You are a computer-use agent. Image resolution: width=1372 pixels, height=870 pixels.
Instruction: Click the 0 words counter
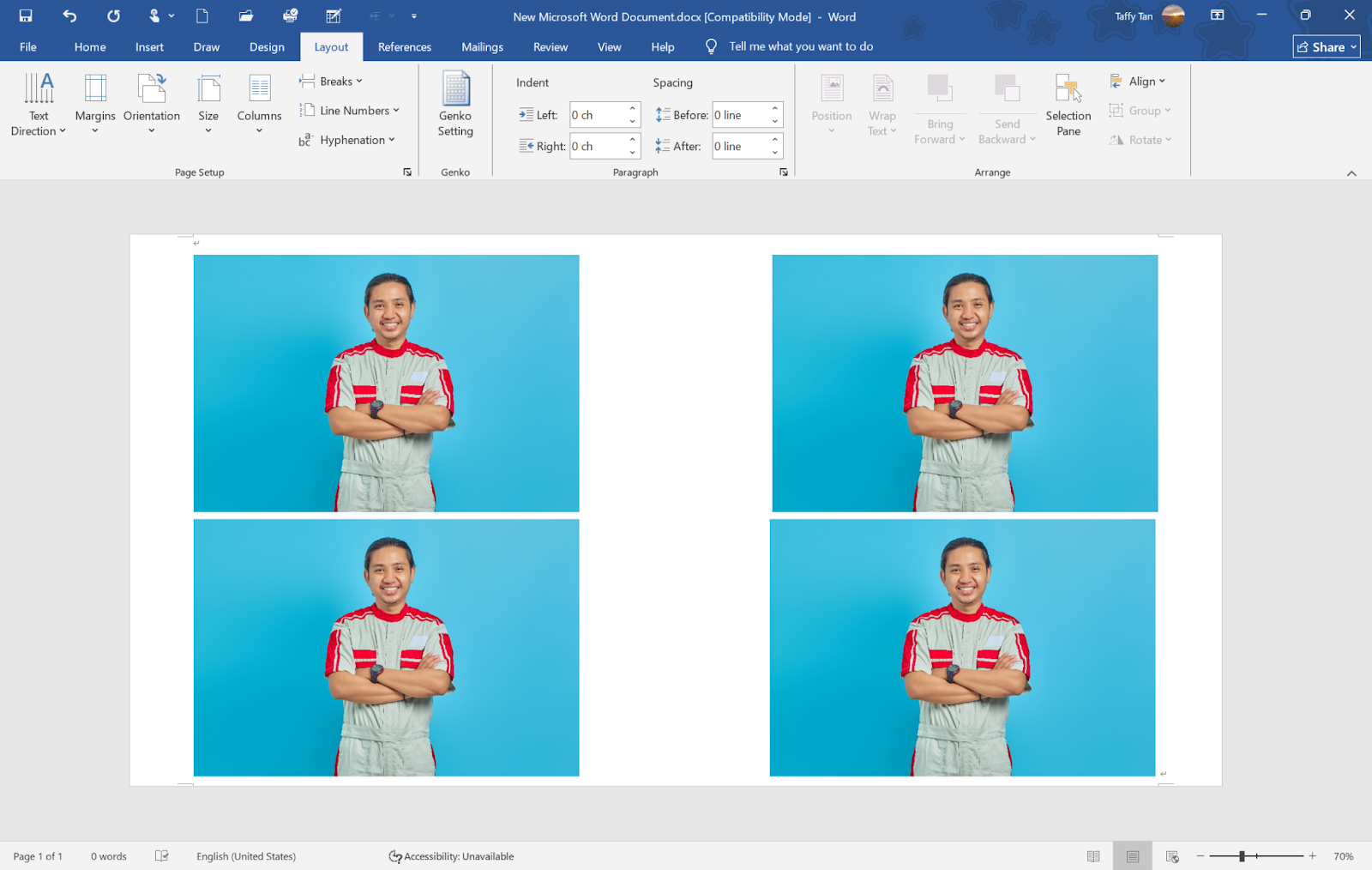pyautogui.click(x=109, y=856)
